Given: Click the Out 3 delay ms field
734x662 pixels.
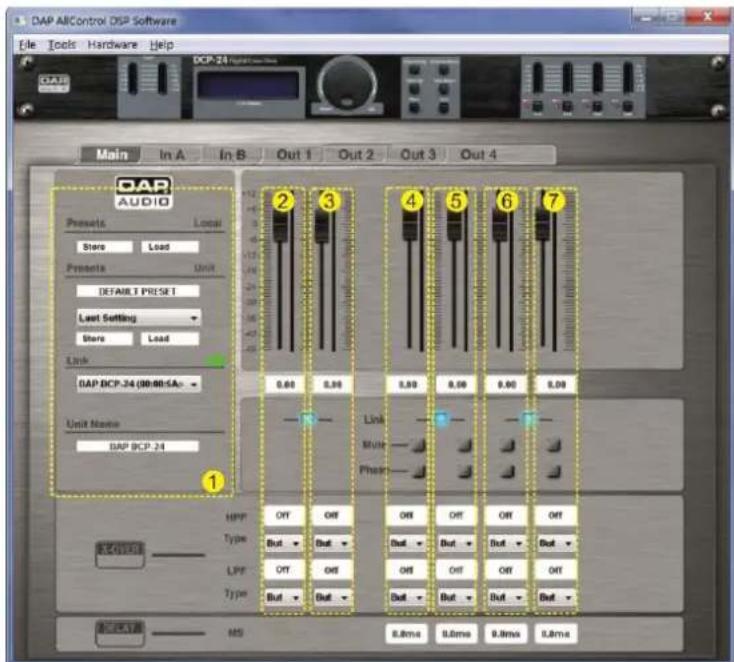Looking at the screenshot, I should [x=506, y=634].
